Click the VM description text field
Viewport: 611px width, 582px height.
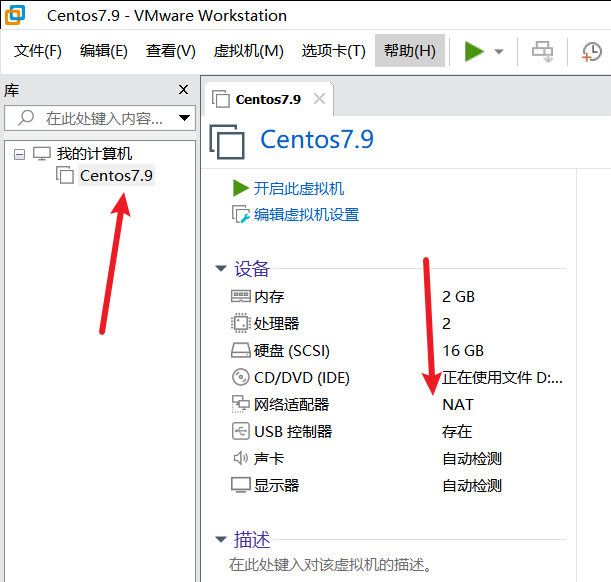point(330,564)
